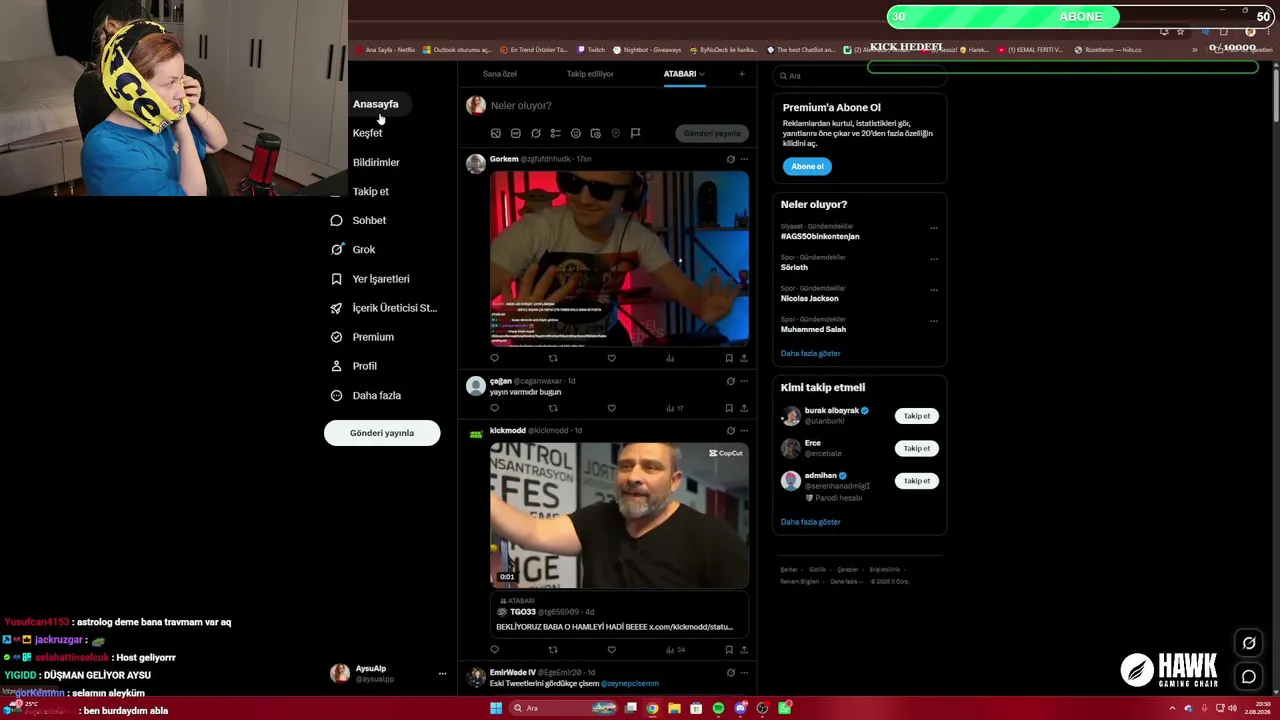Follow burak albayrak with Takip et
The width and height of the screenshot is (1280, 720).
916,416
